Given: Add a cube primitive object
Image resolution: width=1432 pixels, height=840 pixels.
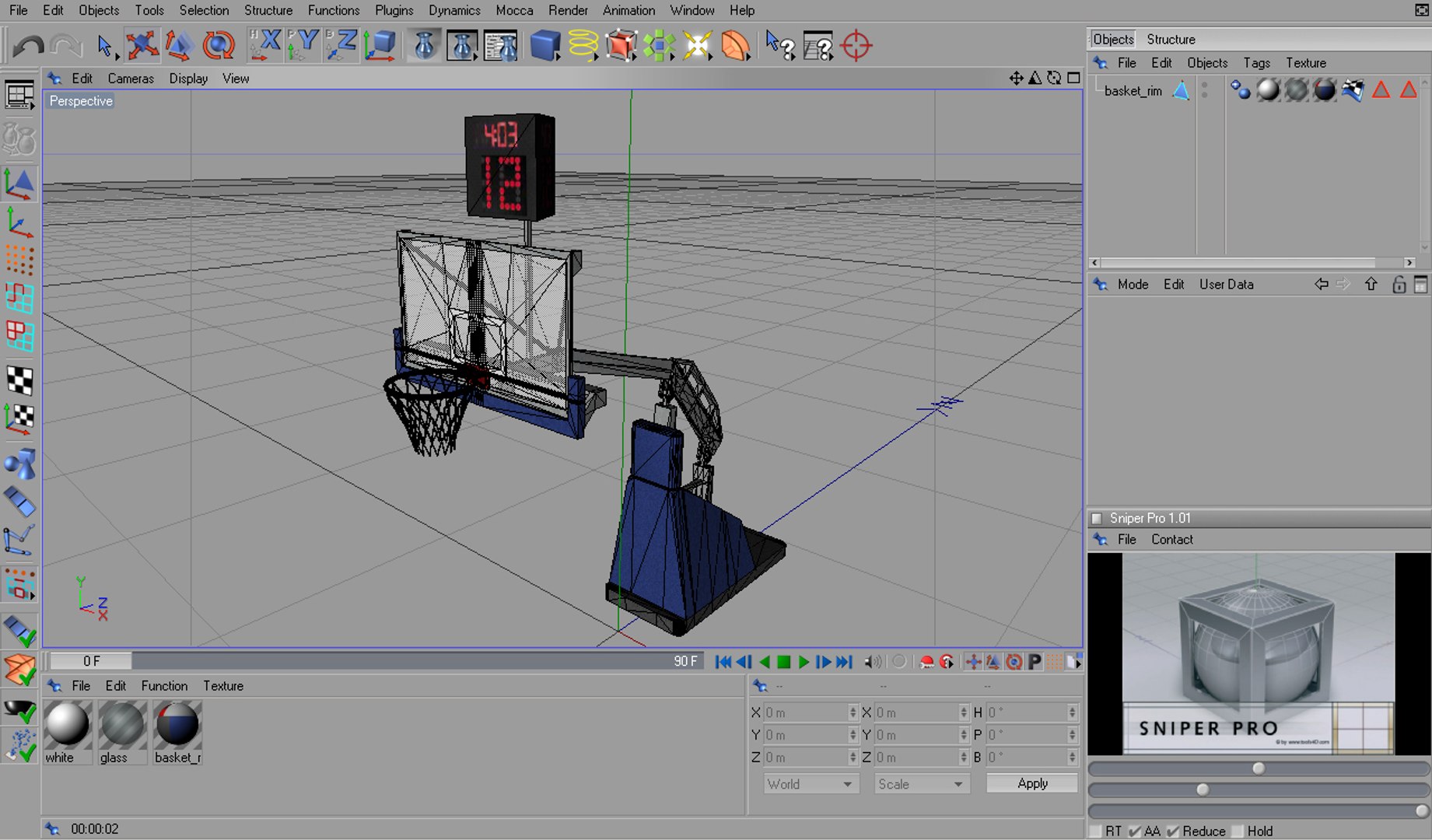Looking at the screenshot, I should [x=546, y=46].
